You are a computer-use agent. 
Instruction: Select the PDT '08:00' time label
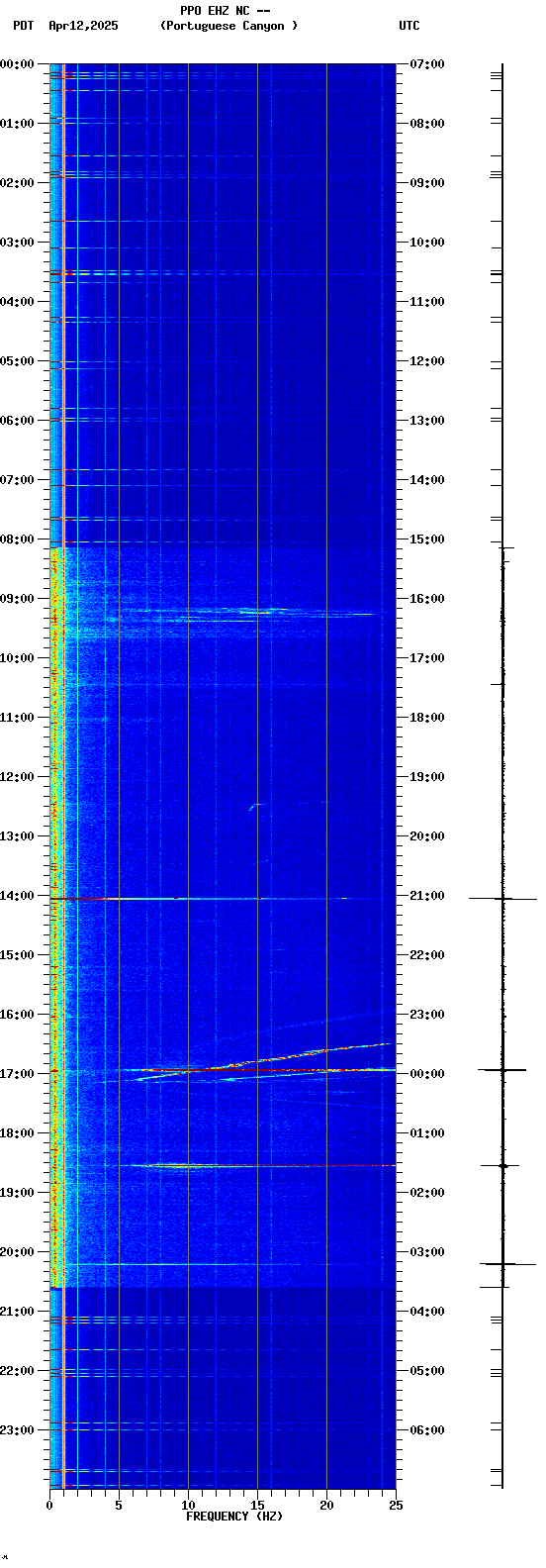tap(17, 539)
